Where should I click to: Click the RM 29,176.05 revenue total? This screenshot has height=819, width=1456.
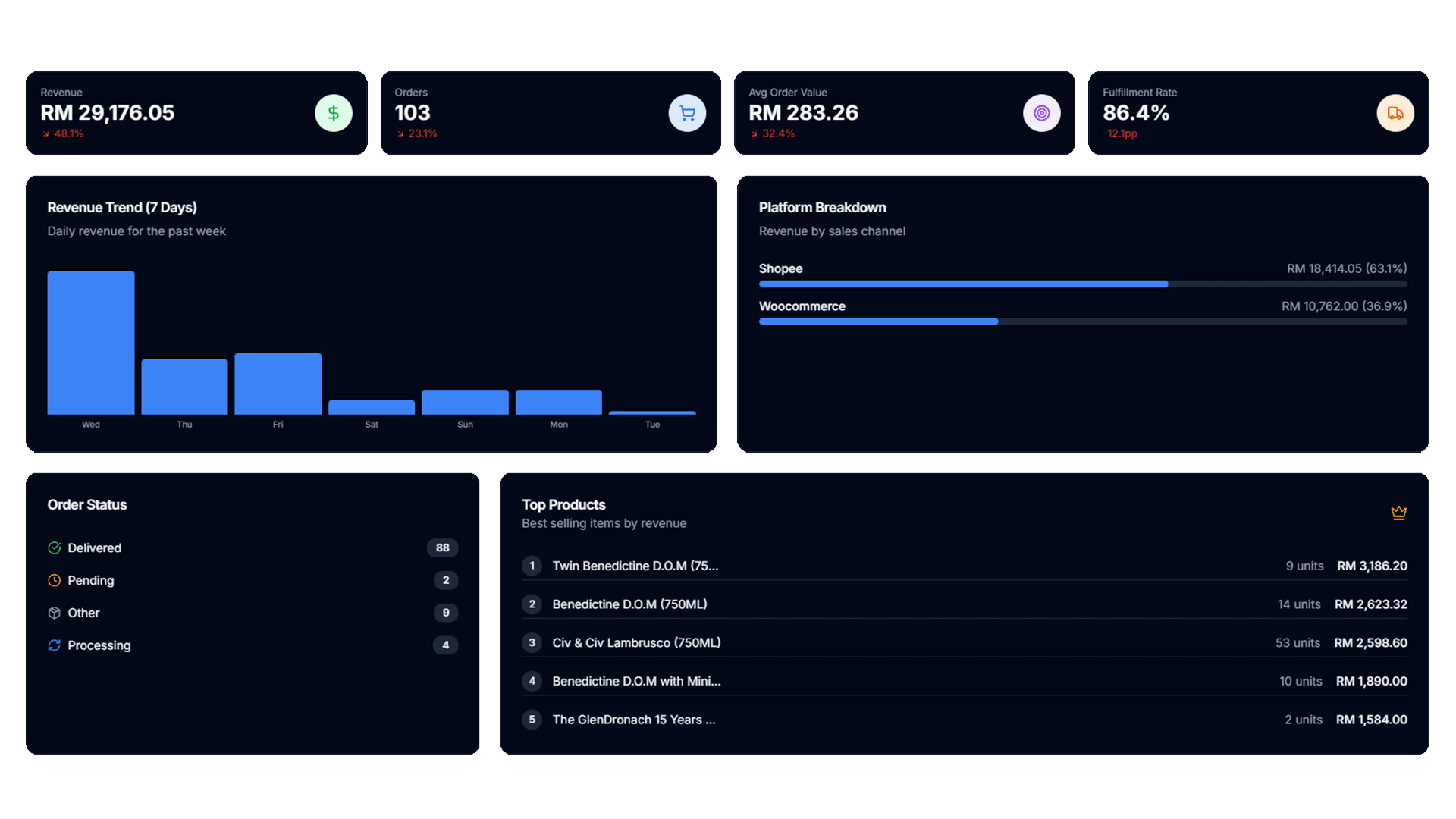point(108,112)
